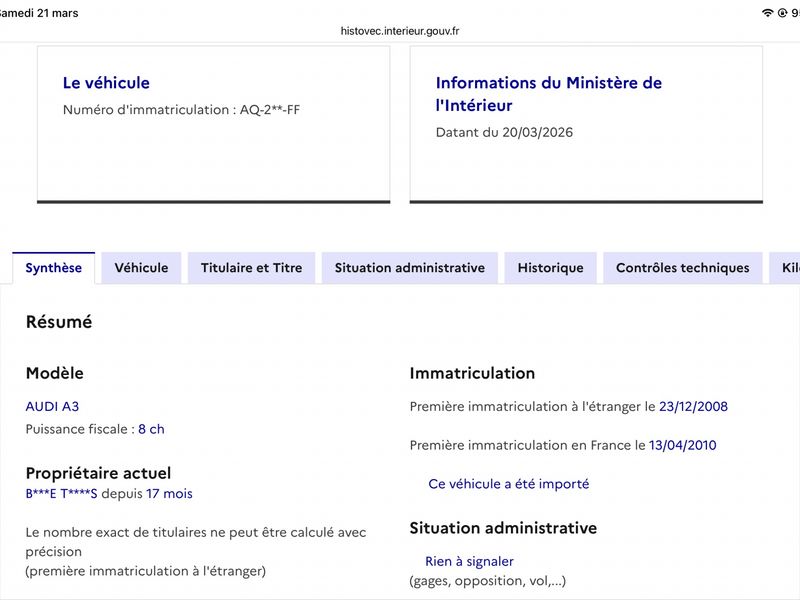Click the Situation administrative section heading
The image size is (800, 600).
[x=503, y=528]
